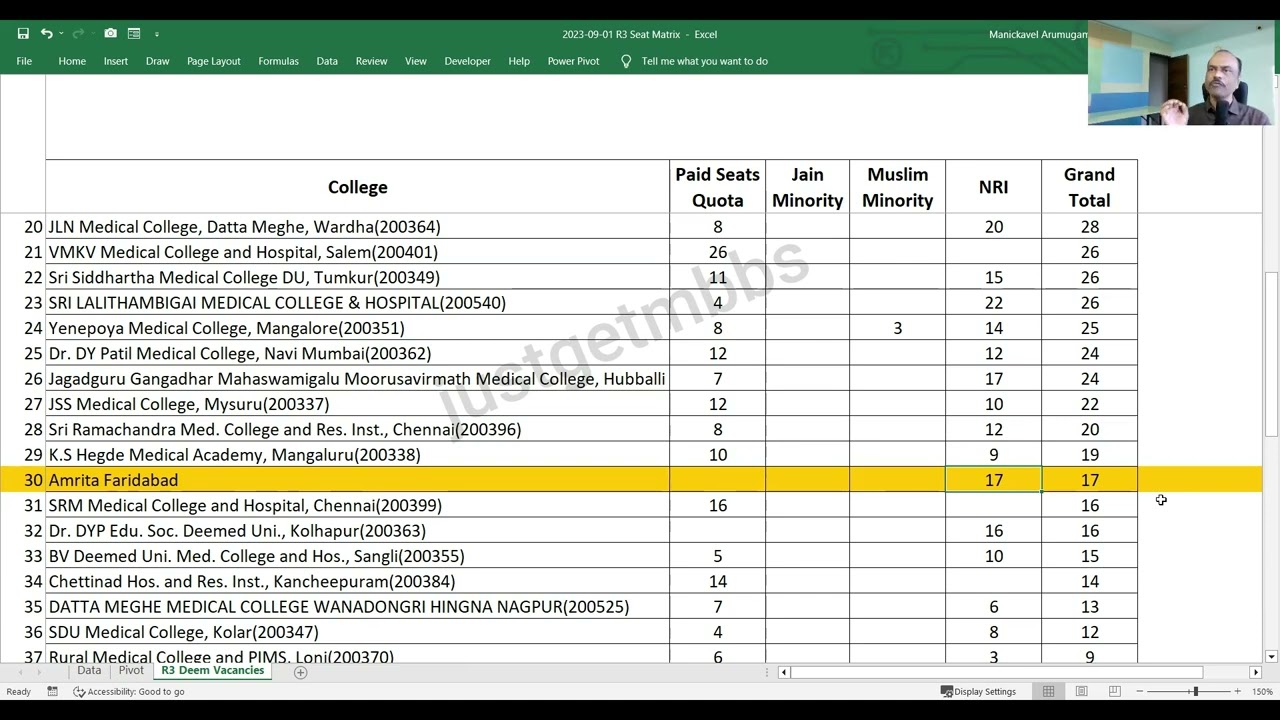Open the Undo history dropdown arrow
Image resolution: width=1280 pixels, height=720 pixels.
61,34
